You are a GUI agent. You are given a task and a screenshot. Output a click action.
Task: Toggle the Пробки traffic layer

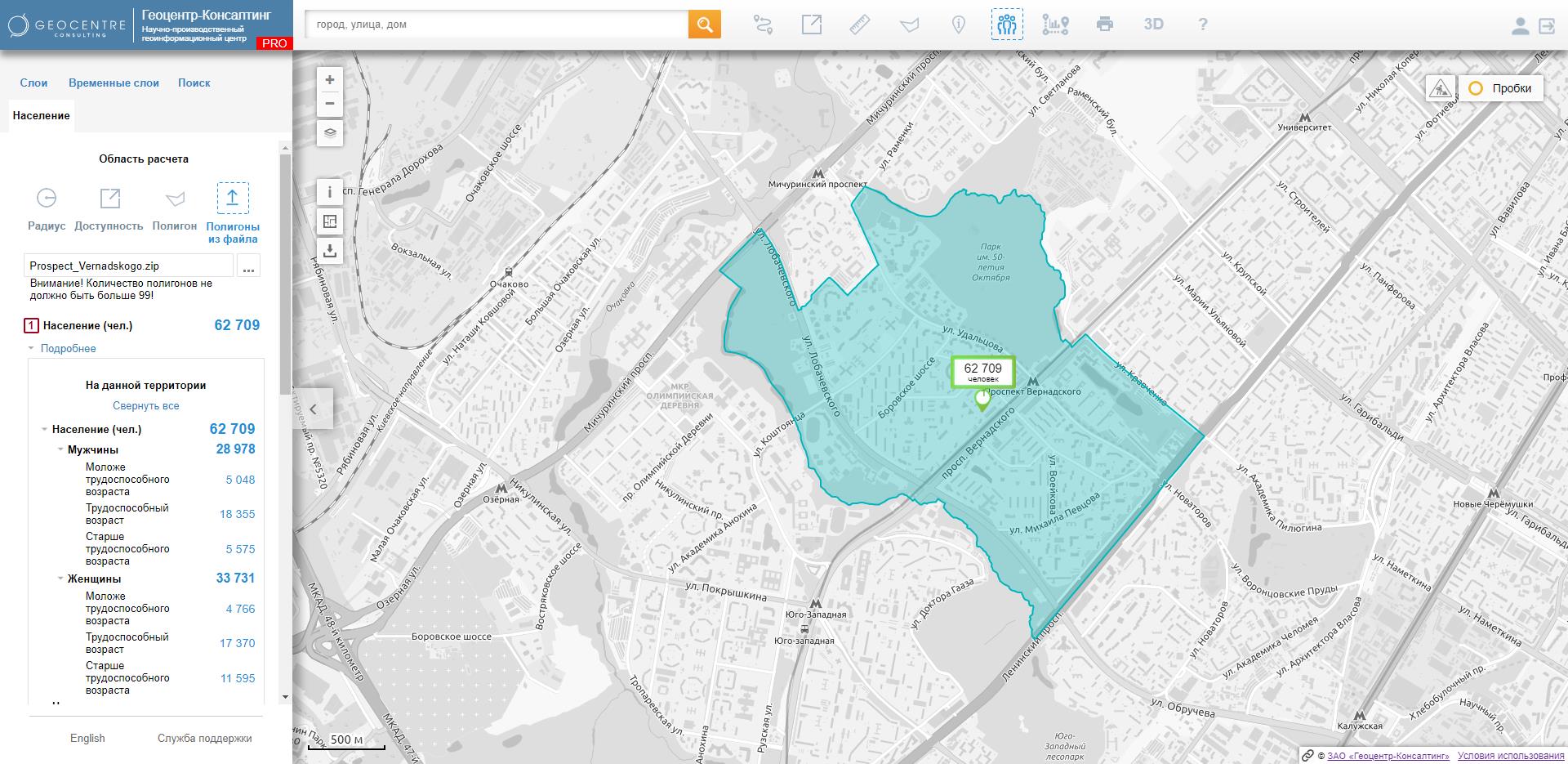tap(1502, 88)
